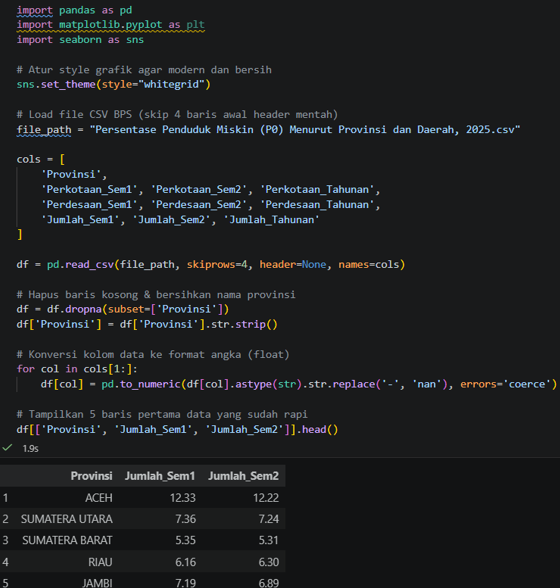Click the value 7.24 in table
Viewport: 560px width, 588px height.
click(x=269, y=519)
